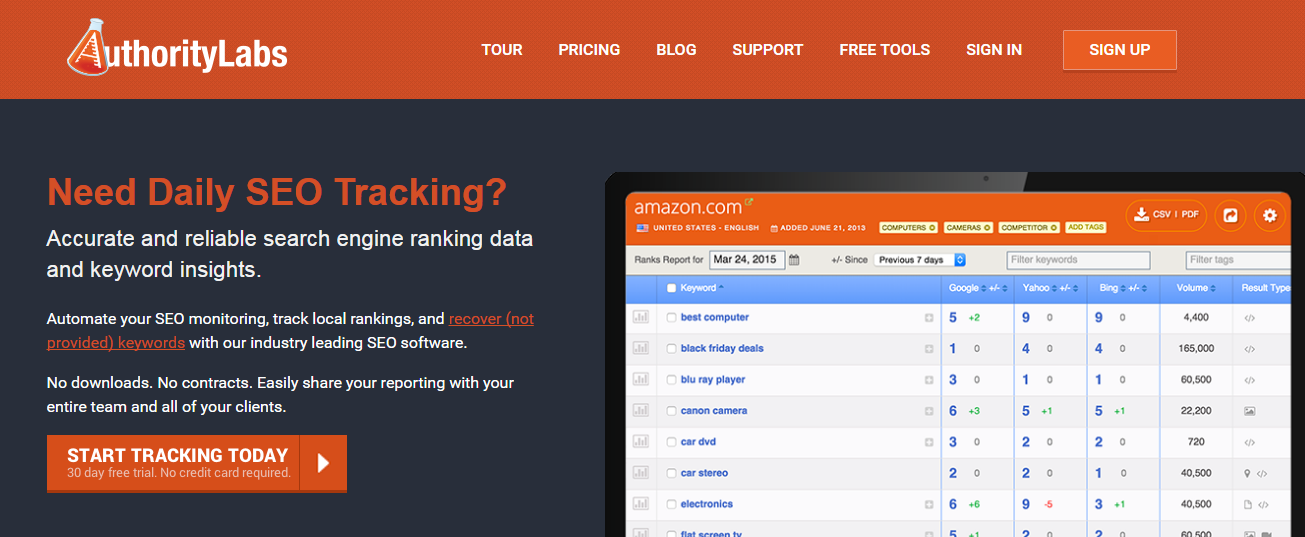
Task: Open the chart icon for black friday deals
Action: (x=641, y=348)
